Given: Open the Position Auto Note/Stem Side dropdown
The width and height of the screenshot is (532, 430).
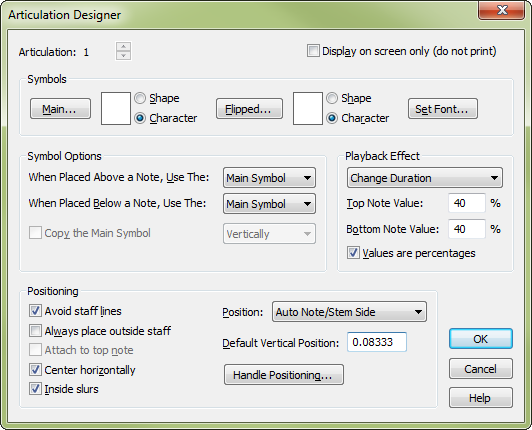Looking at the screenshot, I should (349, 312).
